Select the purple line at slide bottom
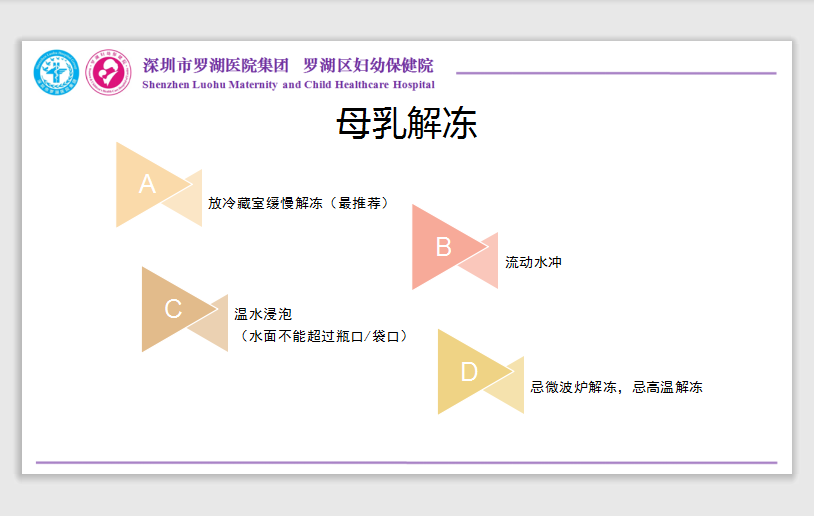The image size is (814, 516). (406, 462)
